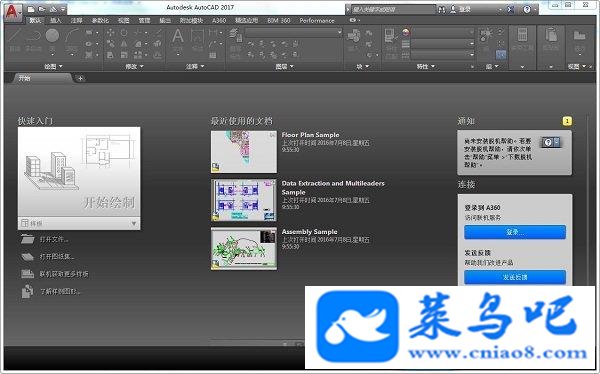Click the New file icon in quick access toolbar
This screenshot has height=374, width=600.
click(31, 8)
